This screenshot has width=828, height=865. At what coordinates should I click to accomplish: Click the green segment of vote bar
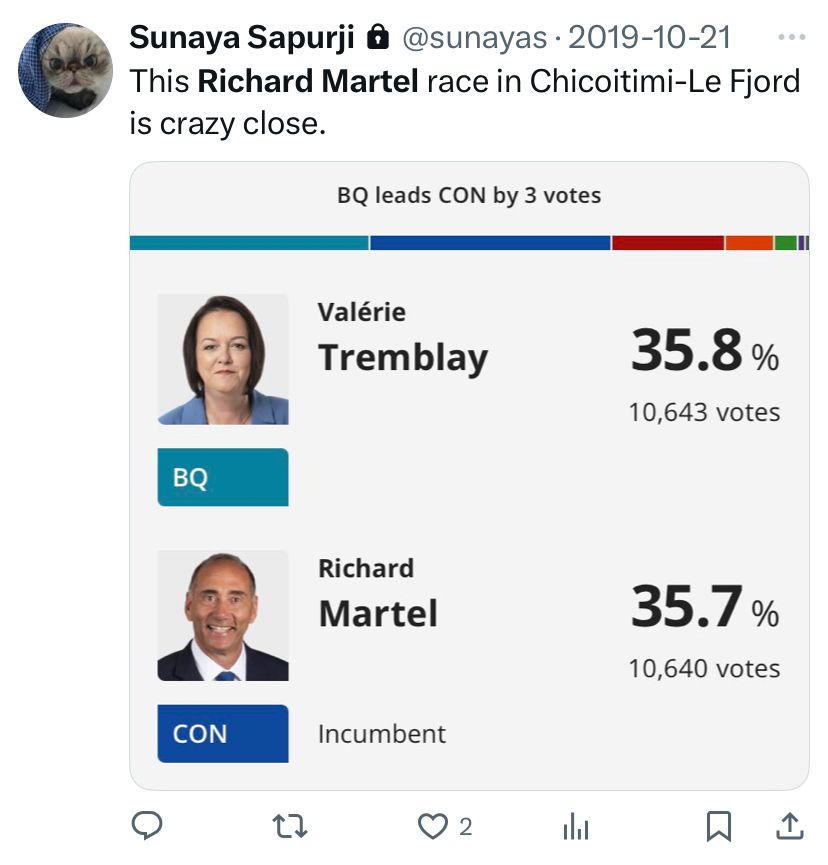point(786,243)
